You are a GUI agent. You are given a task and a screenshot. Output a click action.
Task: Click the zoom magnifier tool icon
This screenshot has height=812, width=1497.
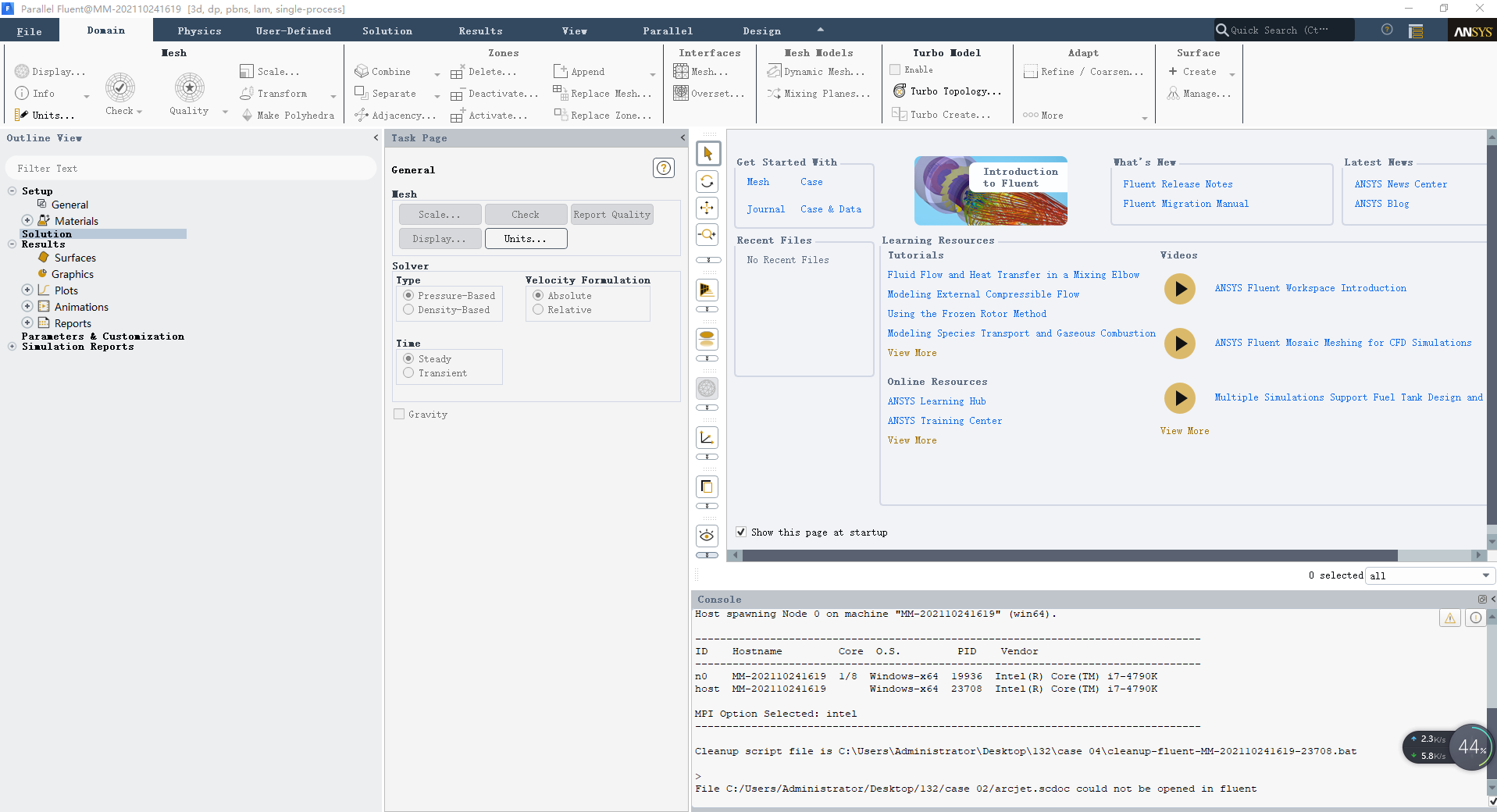(x=708, y=234)
